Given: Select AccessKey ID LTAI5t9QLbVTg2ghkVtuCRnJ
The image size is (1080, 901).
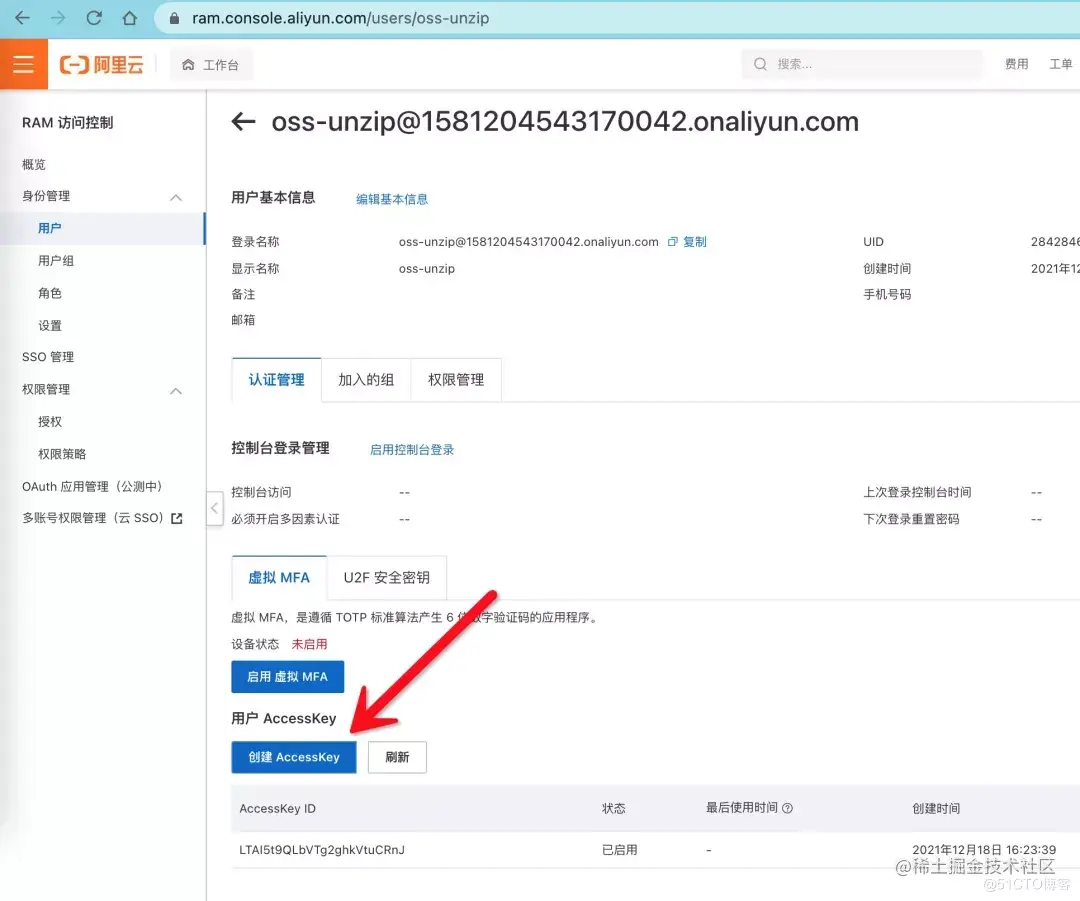Looking at the screenshot, I should point(322,850).
